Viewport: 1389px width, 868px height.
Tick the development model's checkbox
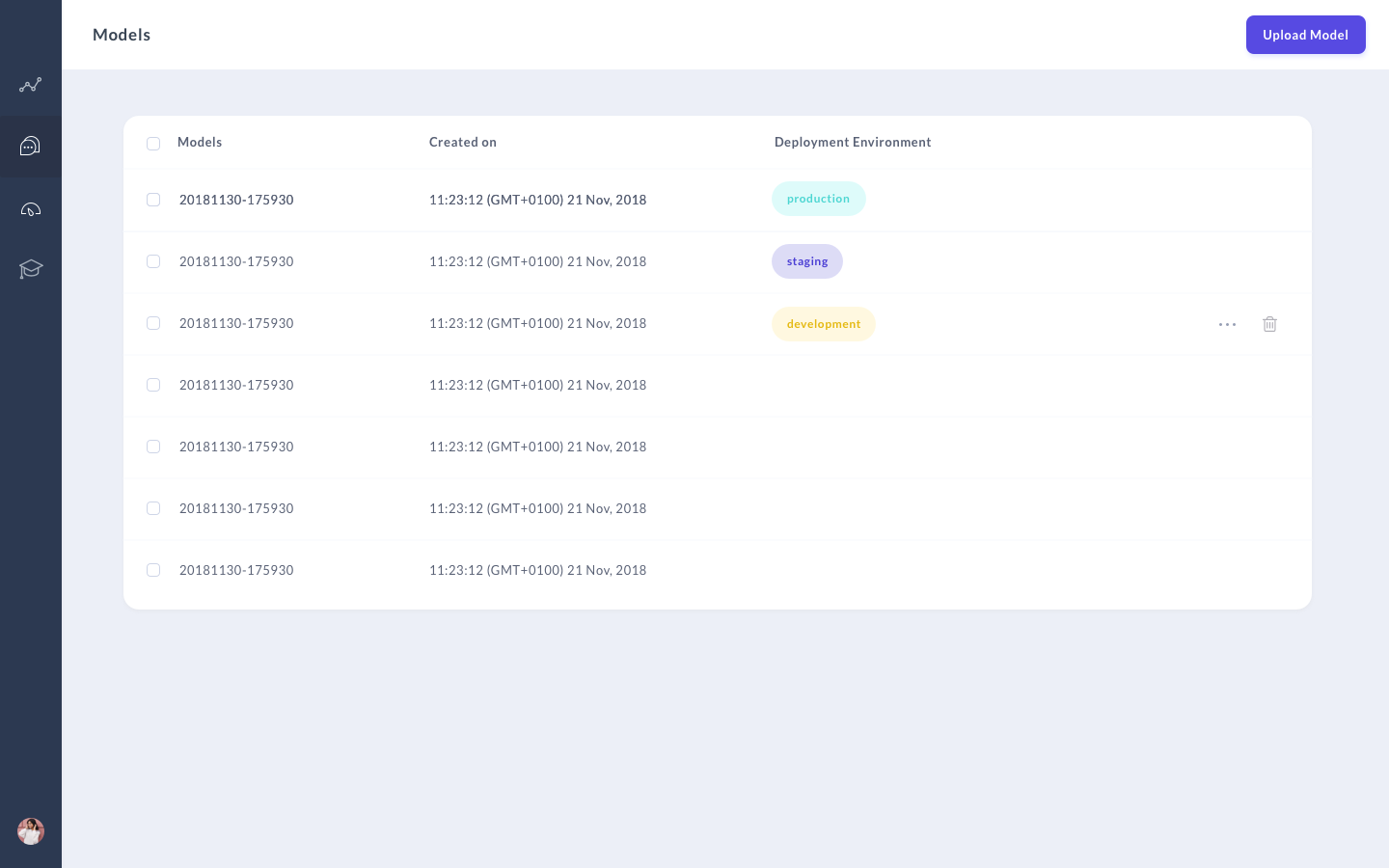click(153, 323)
